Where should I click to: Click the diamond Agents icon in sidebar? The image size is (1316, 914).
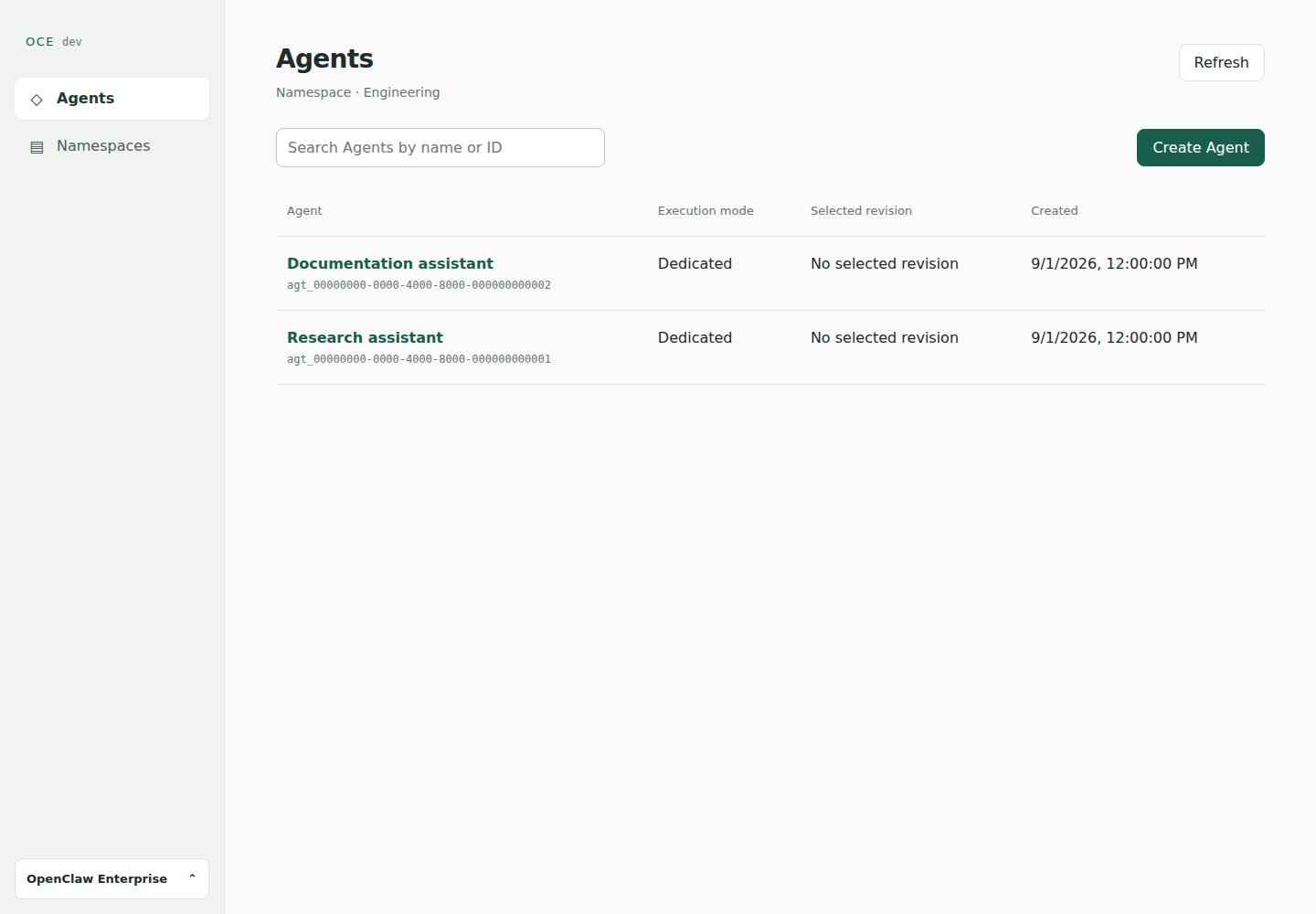point(37,99)
